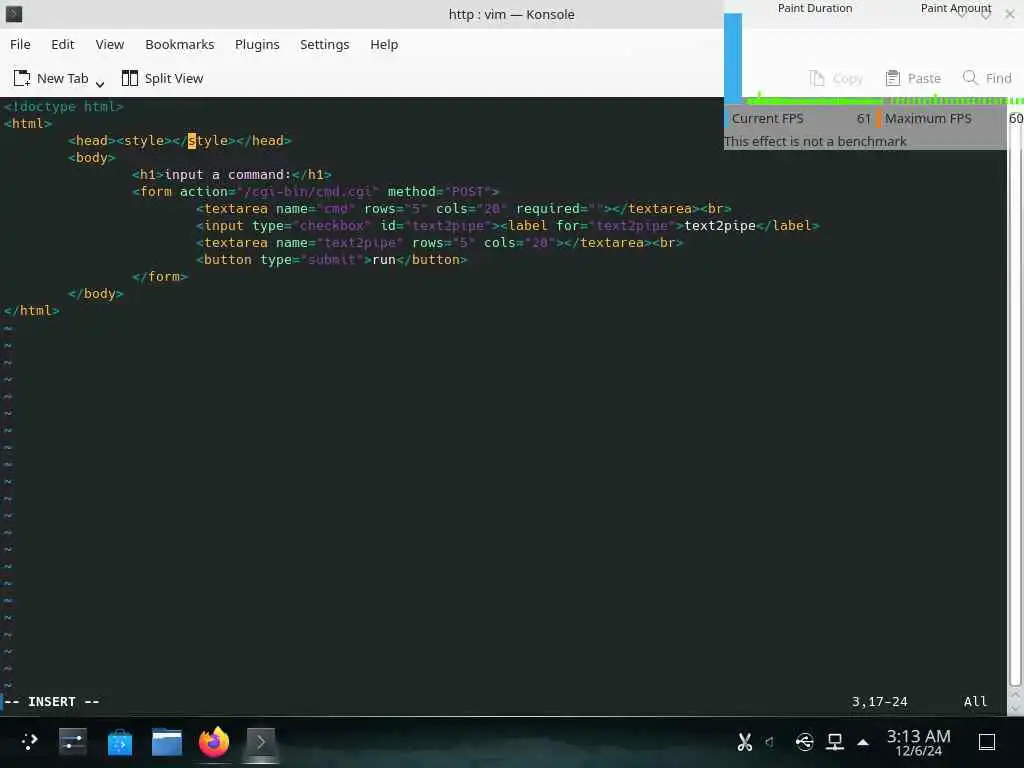Click the Paste toolbar button
1024x768 pixels.
[x=913, y=78]
